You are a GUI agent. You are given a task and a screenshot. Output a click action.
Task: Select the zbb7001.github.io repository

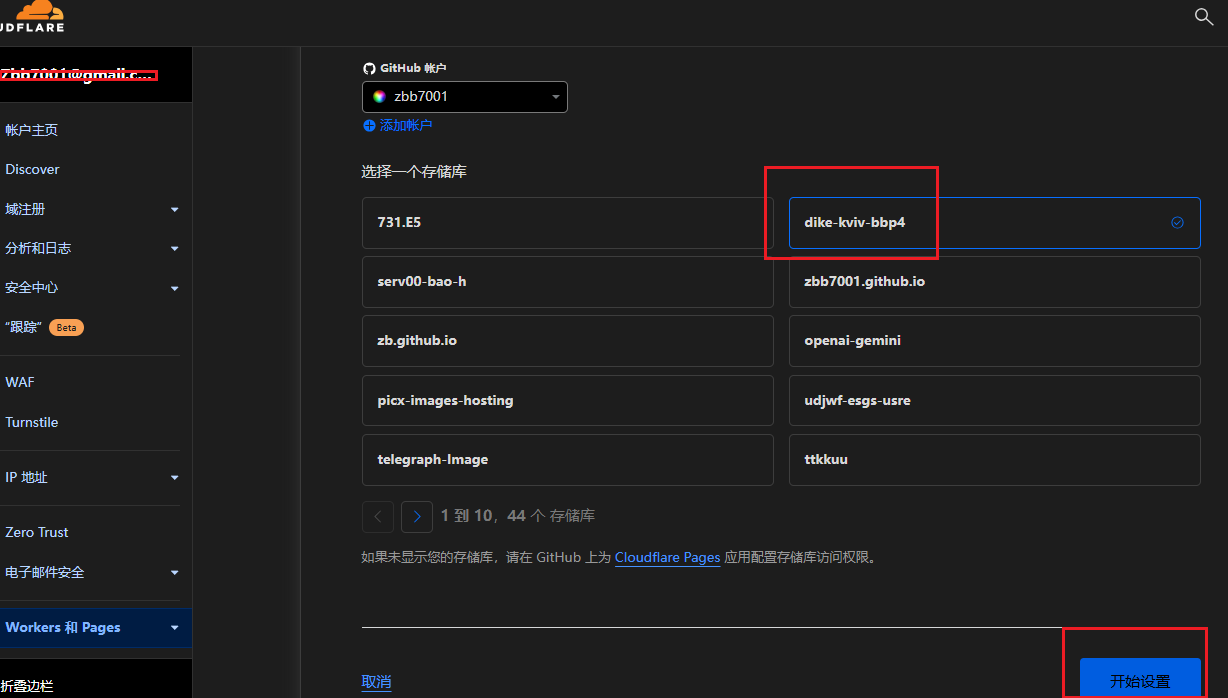[995, 282]
